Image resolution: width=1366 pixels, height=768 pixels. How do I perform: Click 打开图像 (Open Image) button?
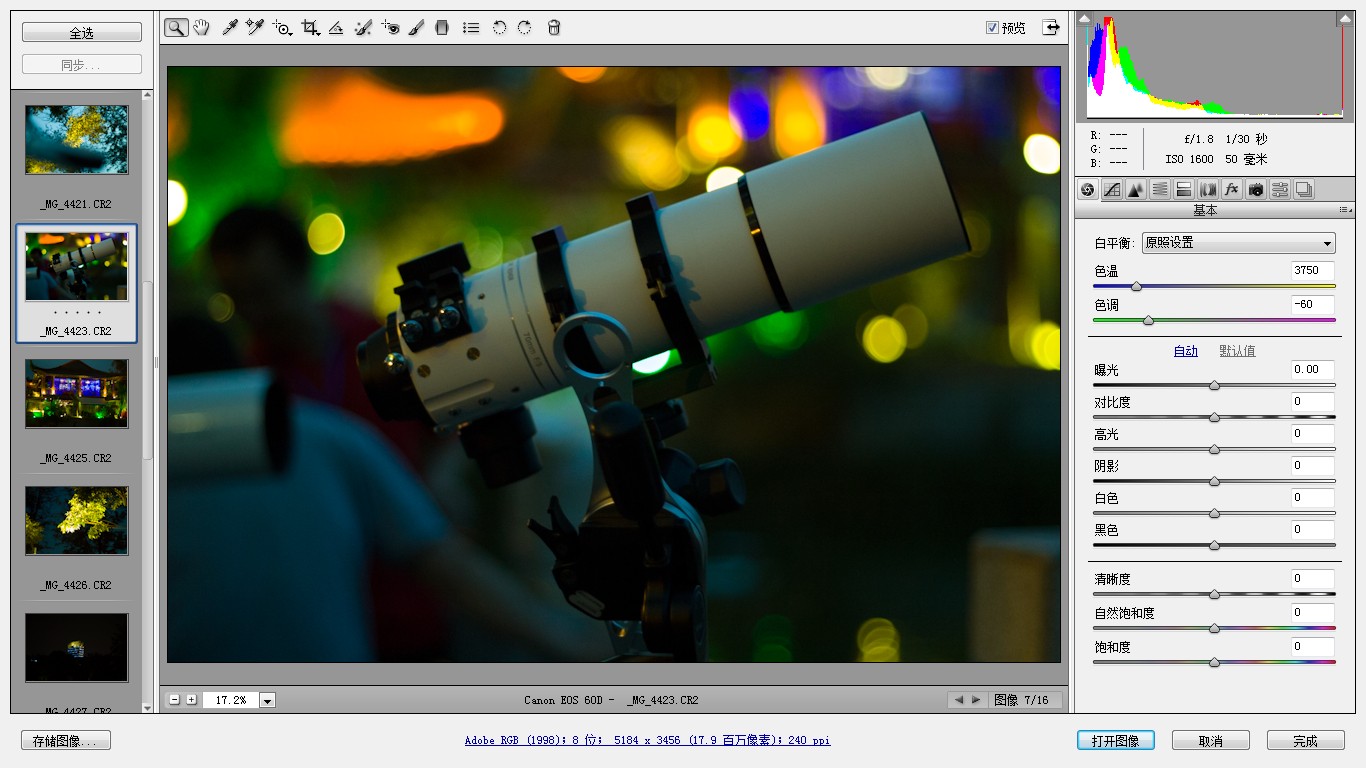point(1116,741)
